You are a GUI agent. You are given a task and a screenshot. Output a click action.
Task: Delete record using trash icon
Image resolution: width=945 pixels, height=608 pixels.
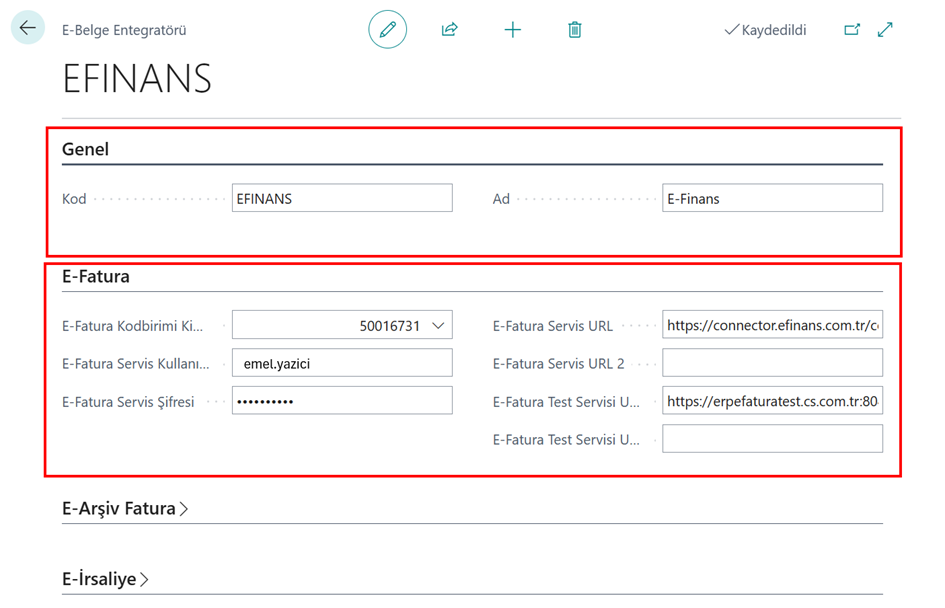pos(574,30)
